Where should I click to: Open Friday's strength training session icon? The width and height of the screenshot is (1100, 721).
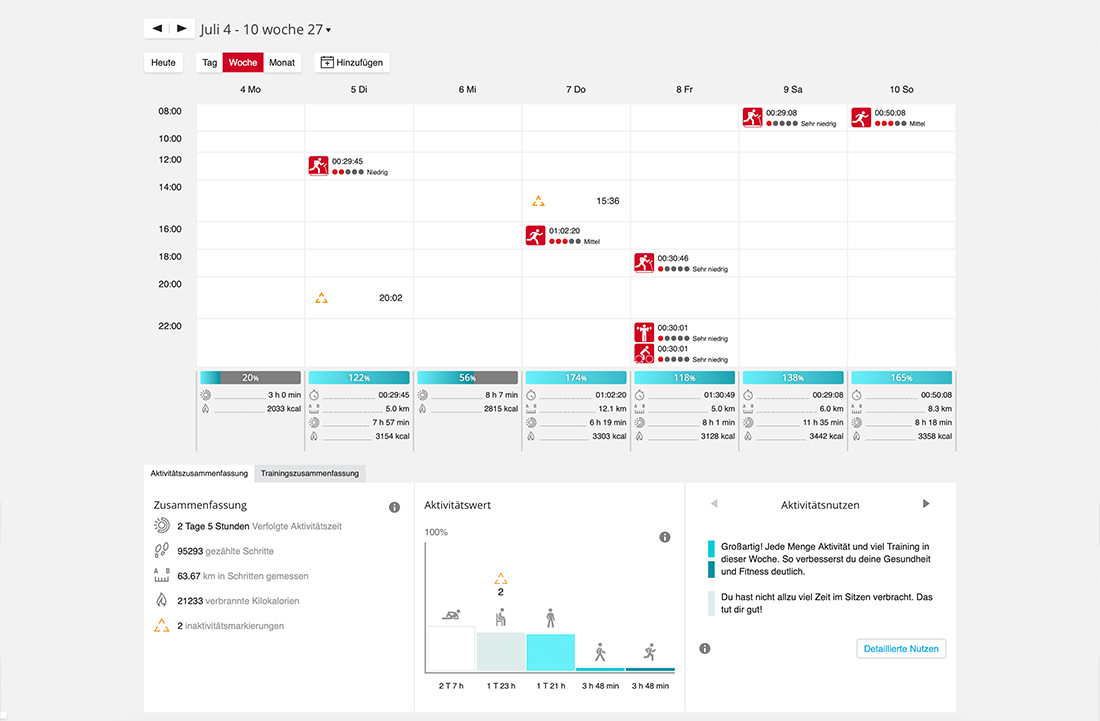(x=644, y=332)
